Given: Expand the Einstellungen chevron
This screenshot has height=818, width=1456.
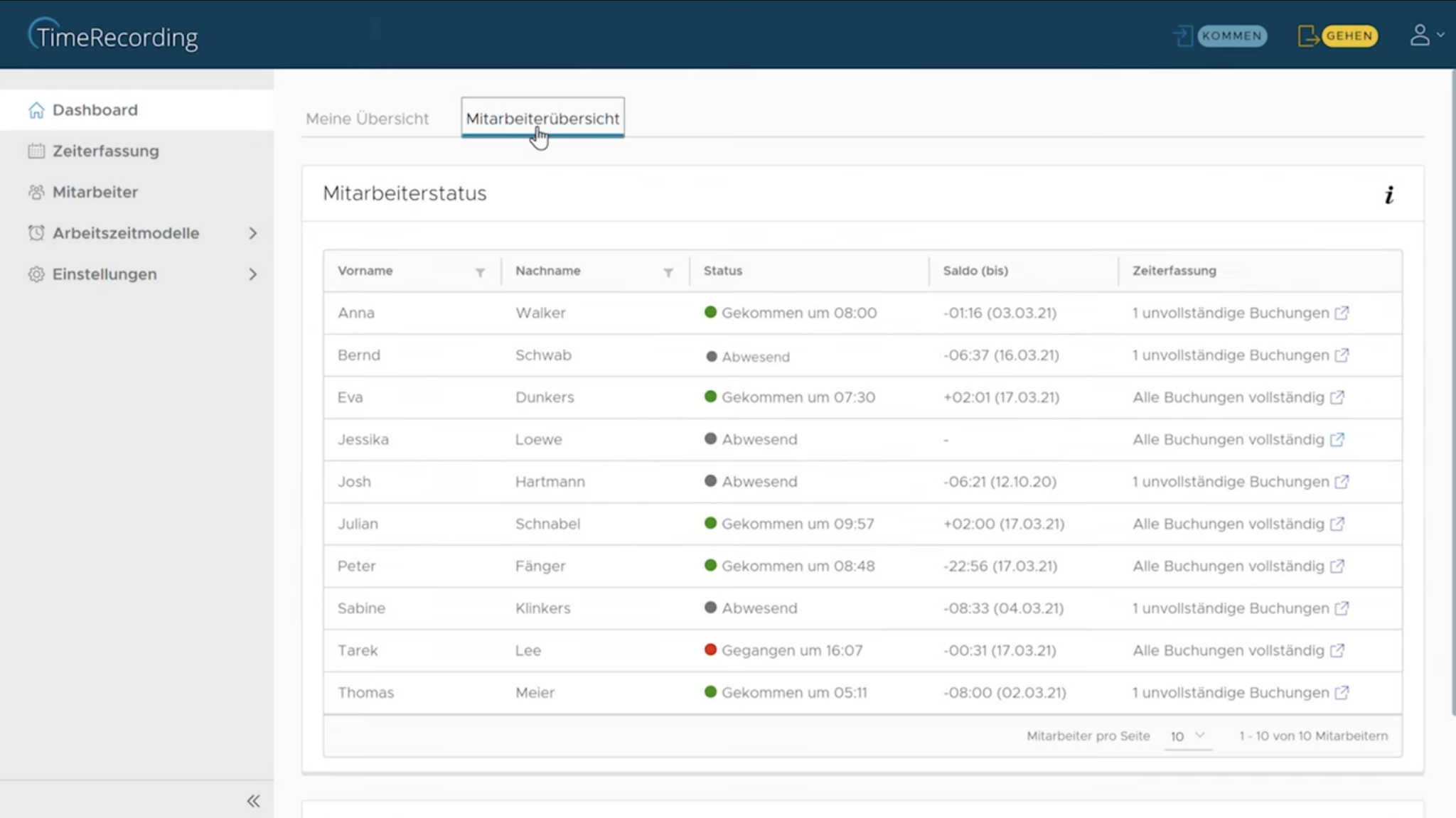Looking at the screenshot, I should coord(252,274).
